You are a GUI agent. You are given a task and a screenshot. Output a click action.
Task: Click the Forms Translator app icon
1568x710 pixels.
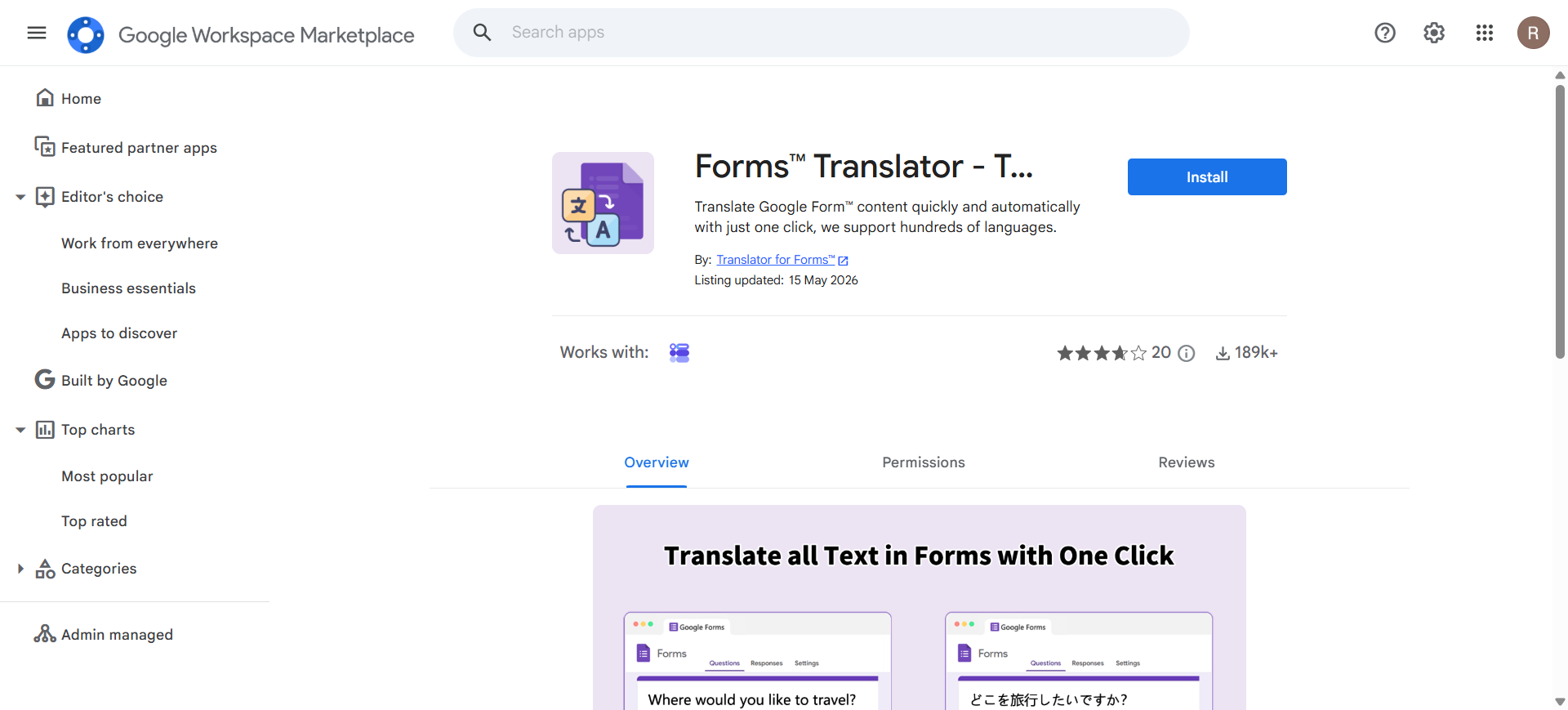pyautogui.click(x=603, y=203)
